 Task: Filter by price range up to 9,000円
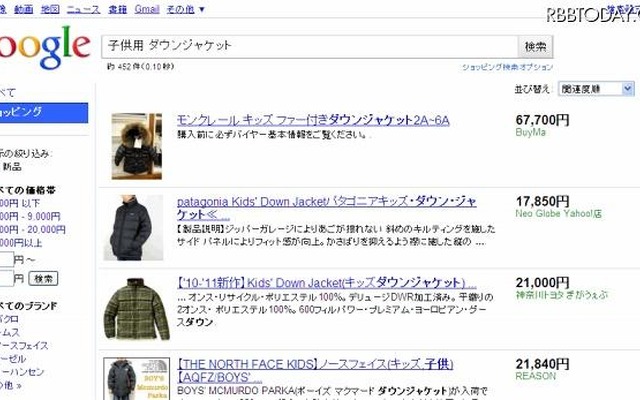30,216
